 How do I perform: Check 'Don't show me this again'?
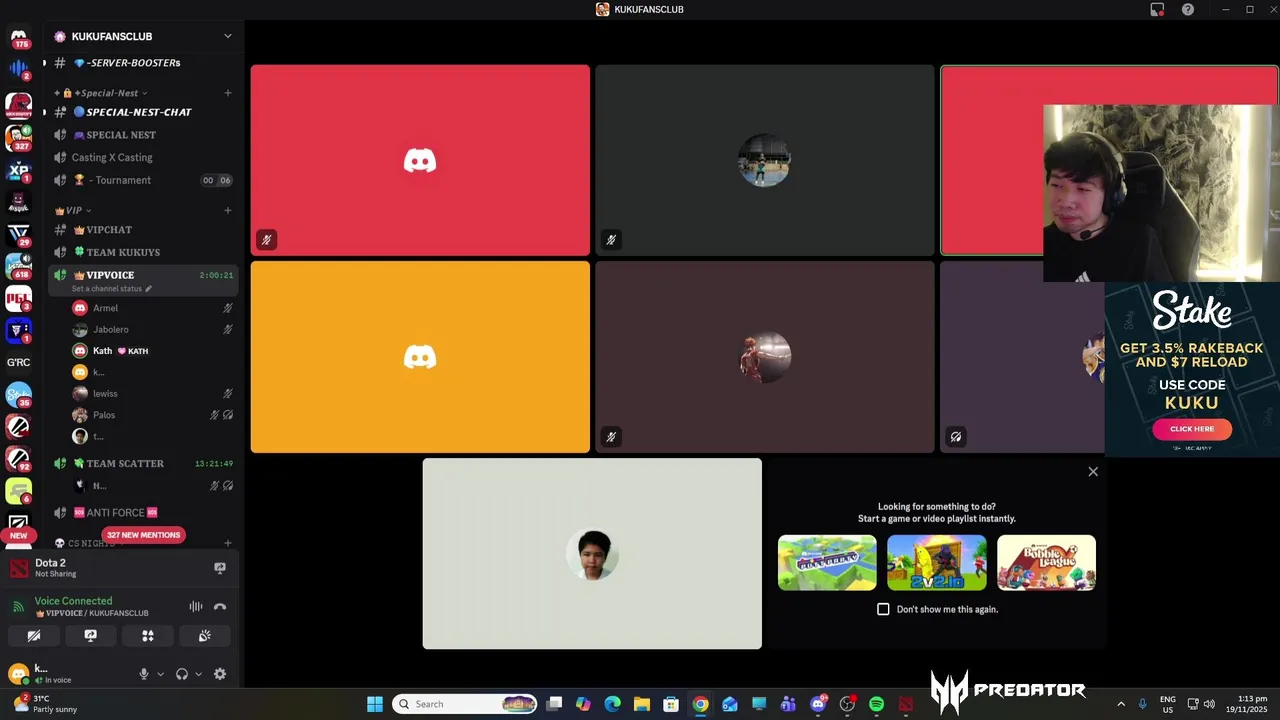coord(883,609)
